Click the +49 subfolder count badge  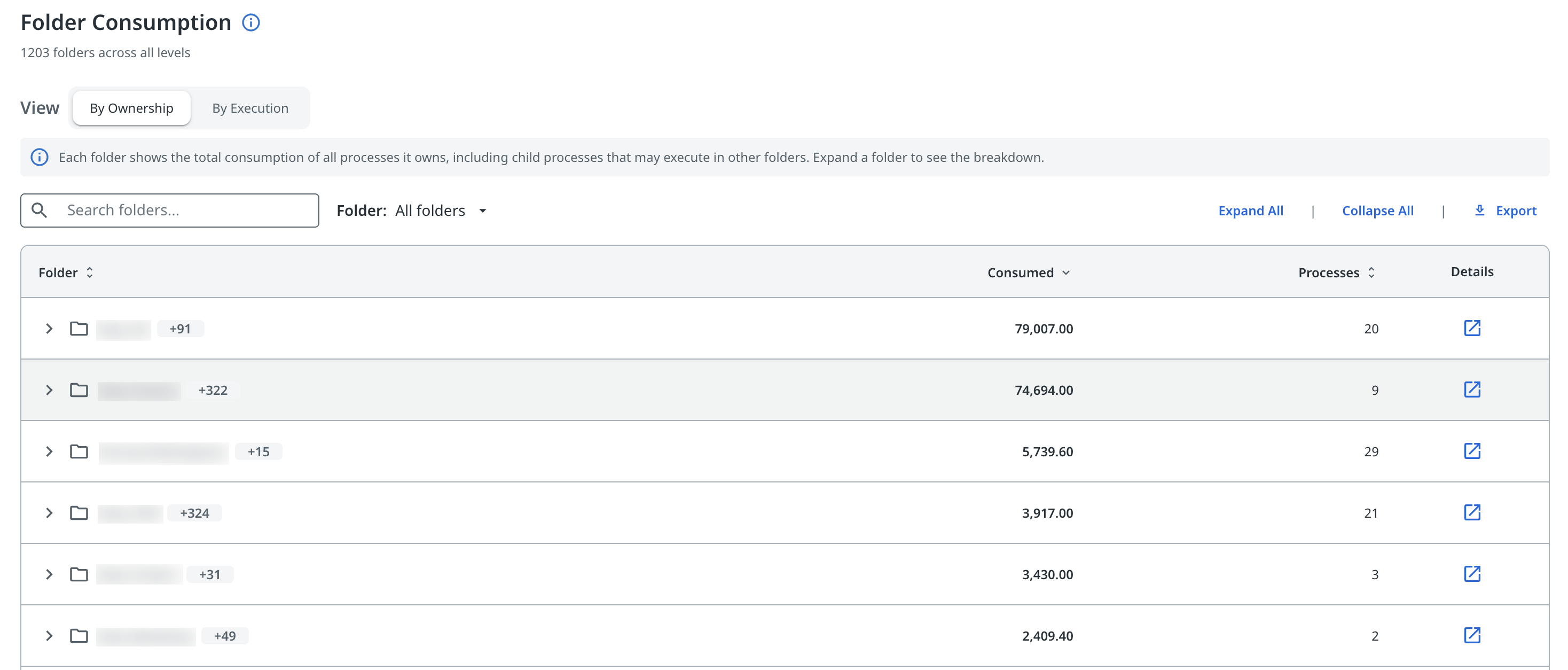click(x=225, y=636)
